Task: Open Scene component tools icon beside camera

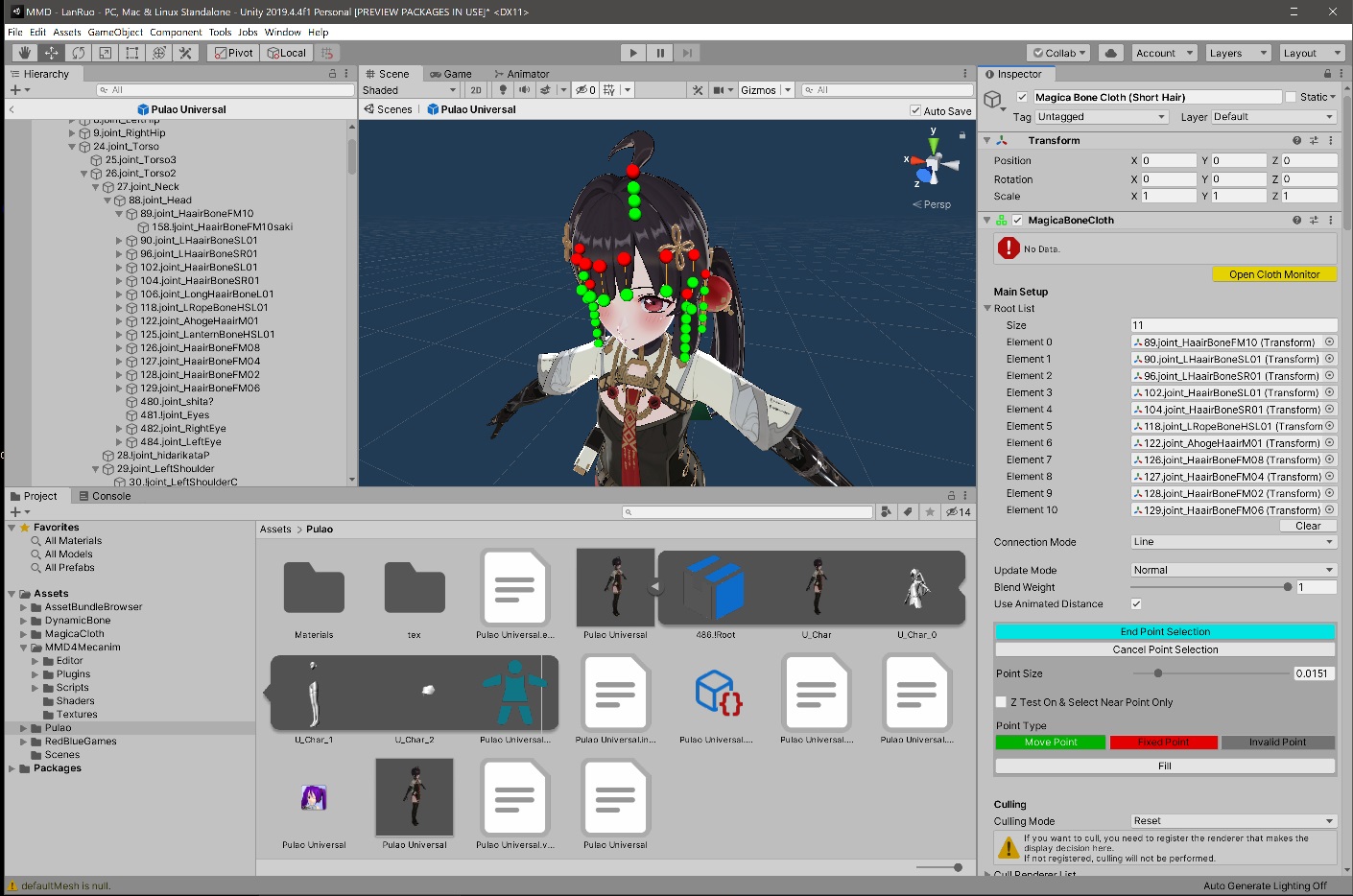Action: pyautogui.click(x=698, y=90)
